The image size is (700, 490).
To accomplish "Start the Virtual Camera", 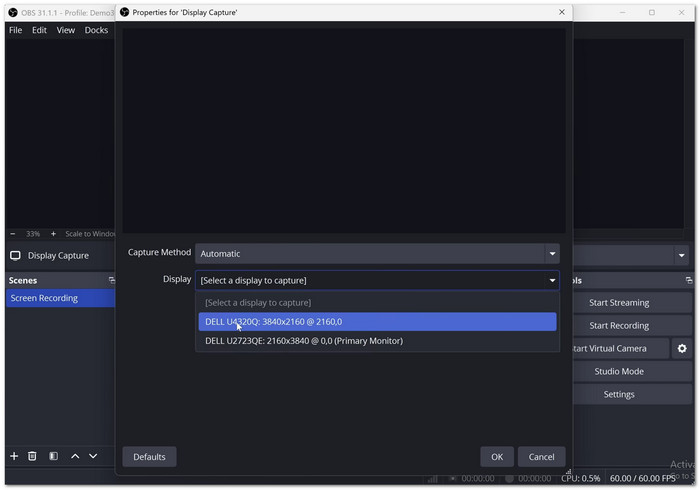I will (621, 349).
